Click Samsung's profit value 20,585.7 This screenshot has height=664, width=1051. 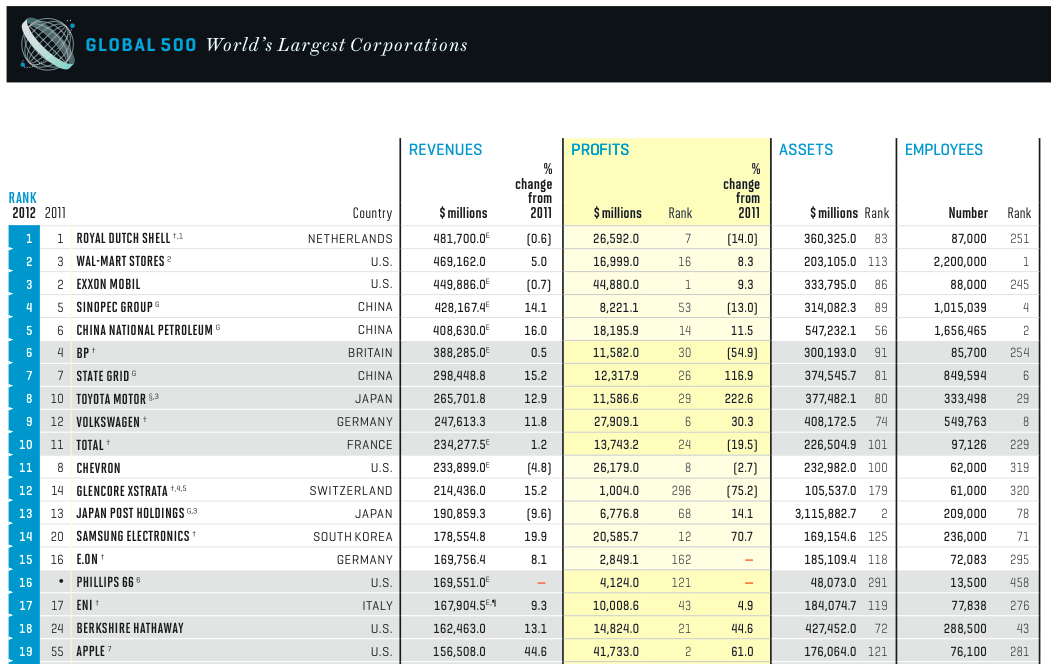pos(616,537)
